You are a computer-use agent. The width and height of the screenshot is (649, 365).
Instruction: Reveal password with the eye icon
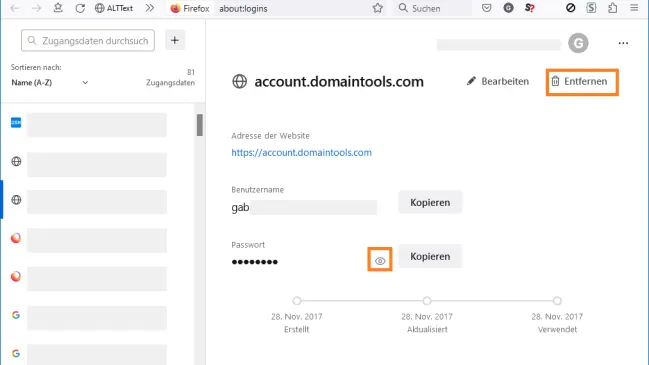[x=380, y=261]
